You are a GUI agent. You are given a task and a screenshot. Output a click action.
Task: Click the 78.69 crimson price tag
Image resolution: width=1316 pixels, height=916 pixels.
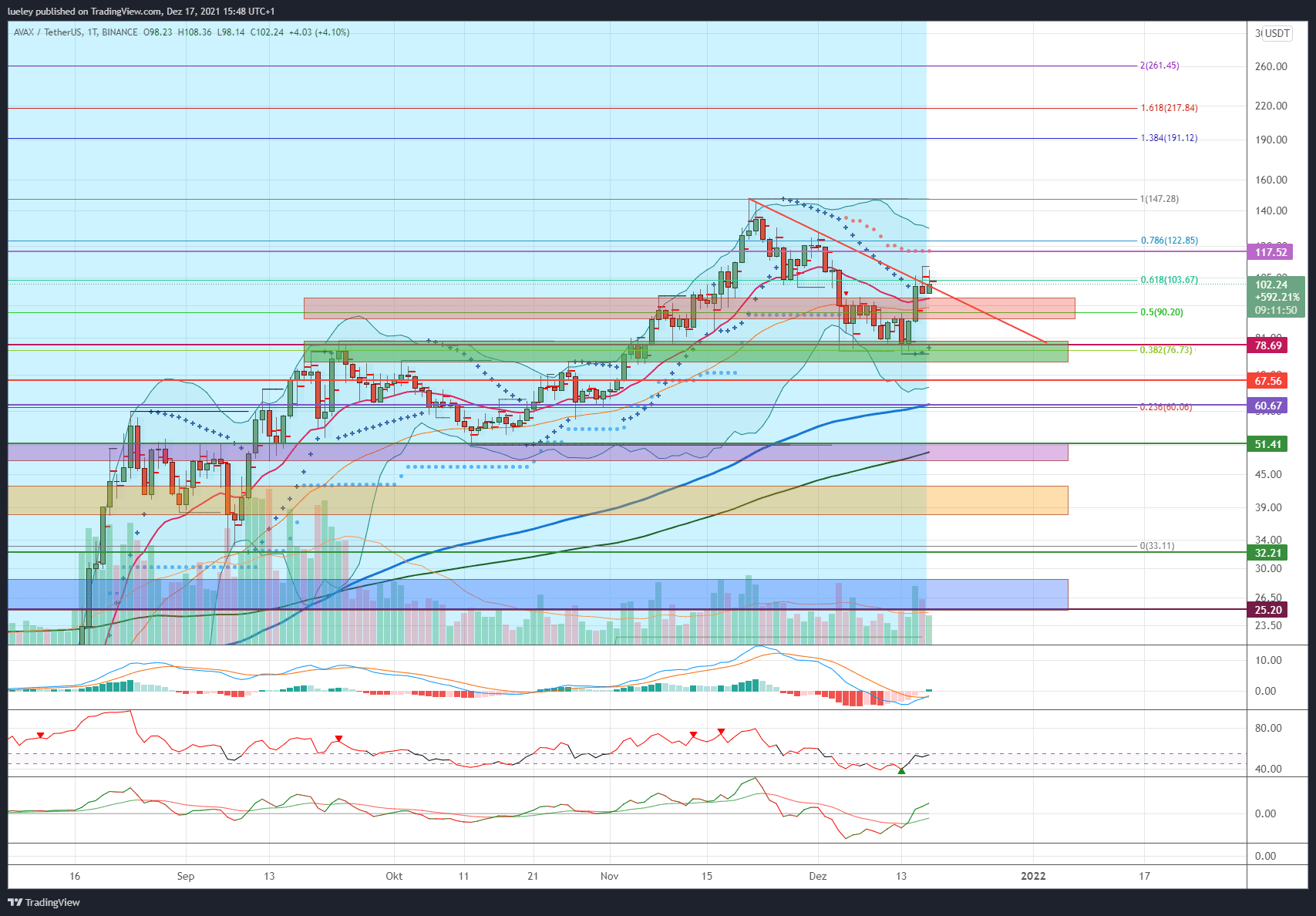pyautogui.click(x=1268, y=345)
